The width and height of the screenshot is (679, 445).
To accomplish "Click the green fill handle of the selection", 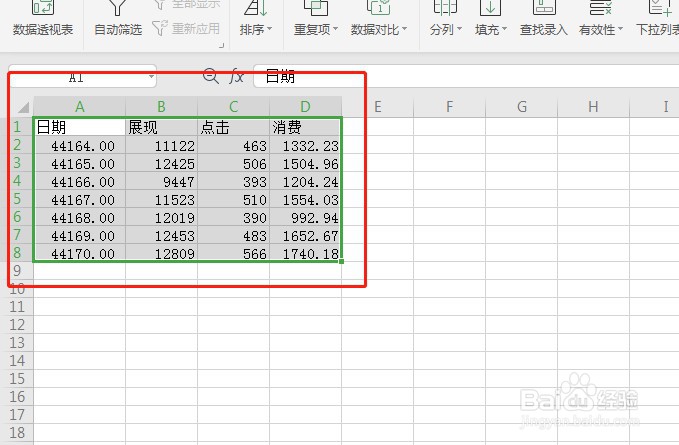I will point(342,261).
